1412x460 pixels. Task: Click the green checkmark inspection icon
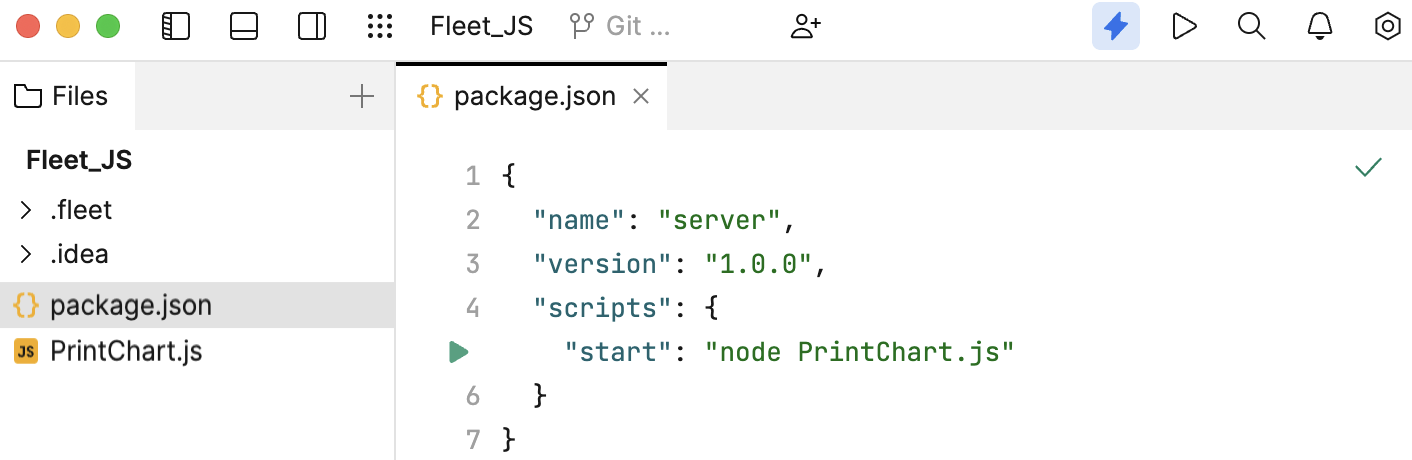coord(1368,168)
